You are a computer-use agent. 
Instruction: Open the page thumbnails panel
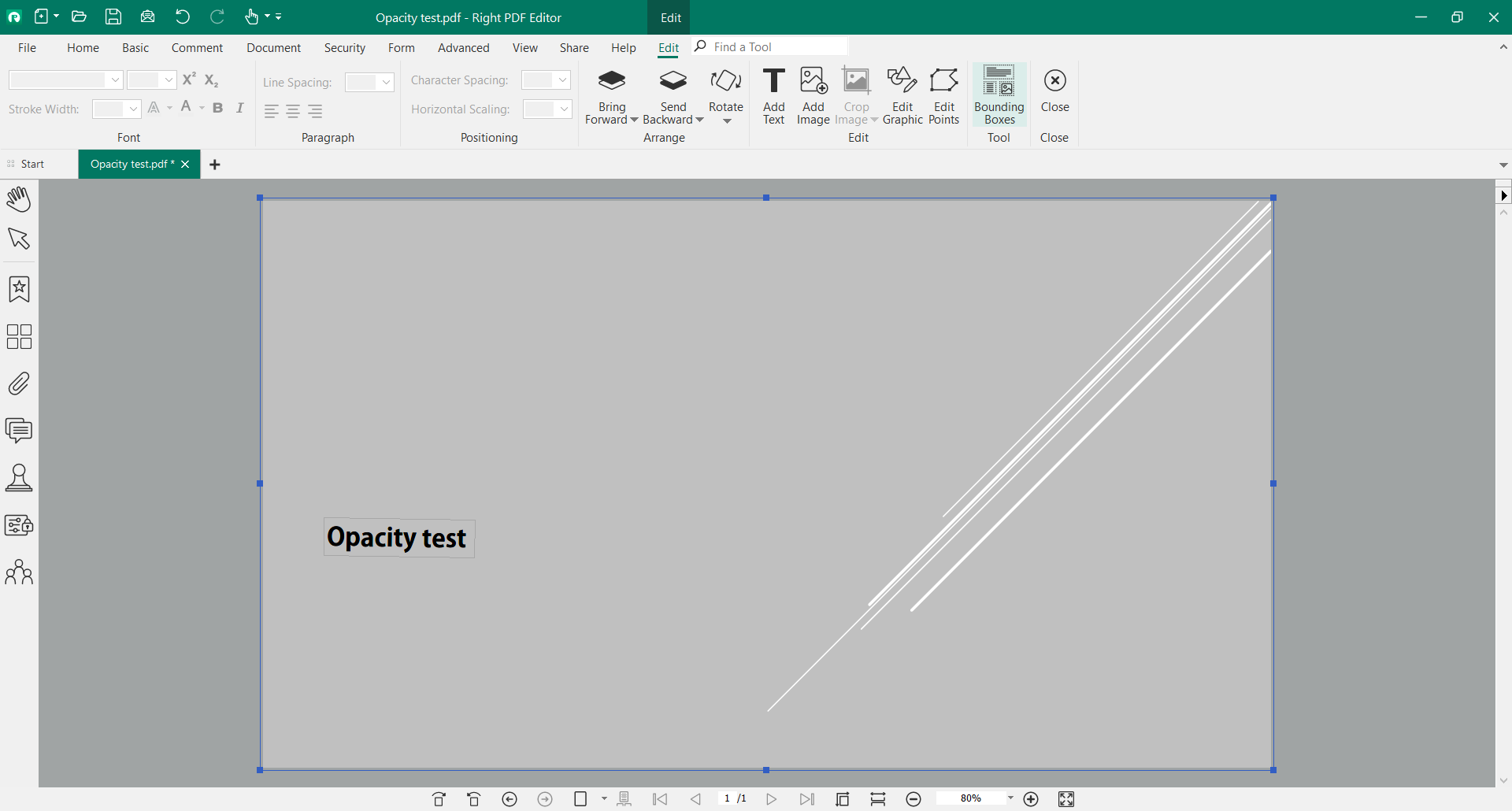[x=19, y=337]
